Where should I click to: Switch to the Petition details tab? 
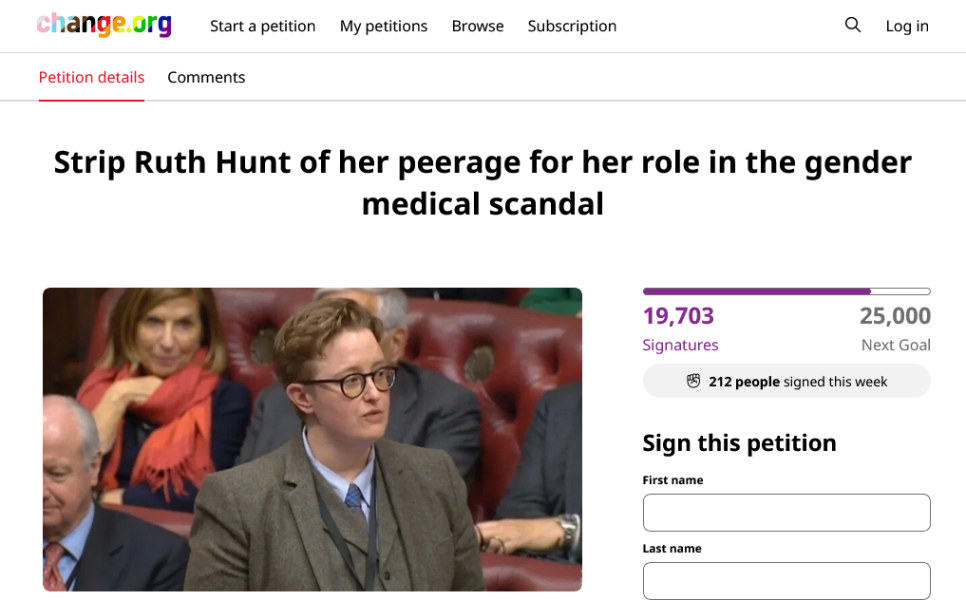pyautogui.click(x=91, y=77)
